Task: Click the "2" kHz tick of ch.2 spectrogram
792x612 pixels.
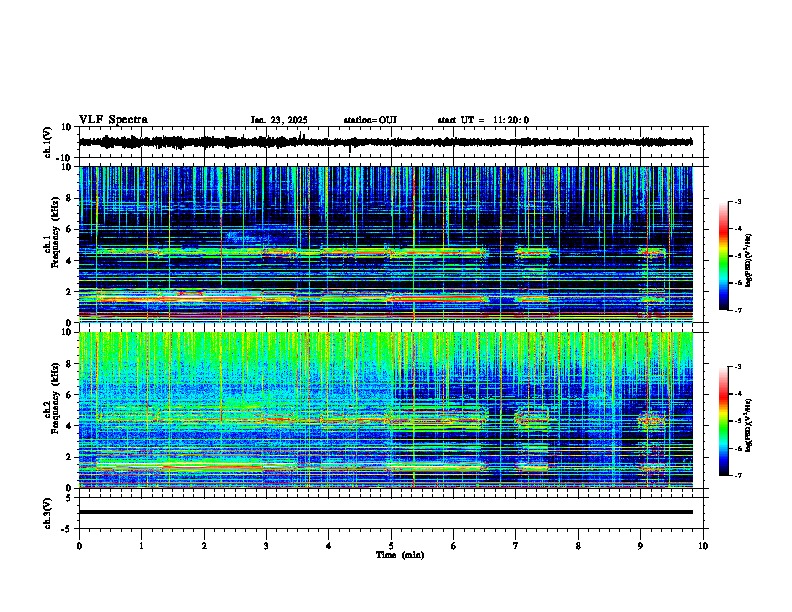Action: pos(70,457)
